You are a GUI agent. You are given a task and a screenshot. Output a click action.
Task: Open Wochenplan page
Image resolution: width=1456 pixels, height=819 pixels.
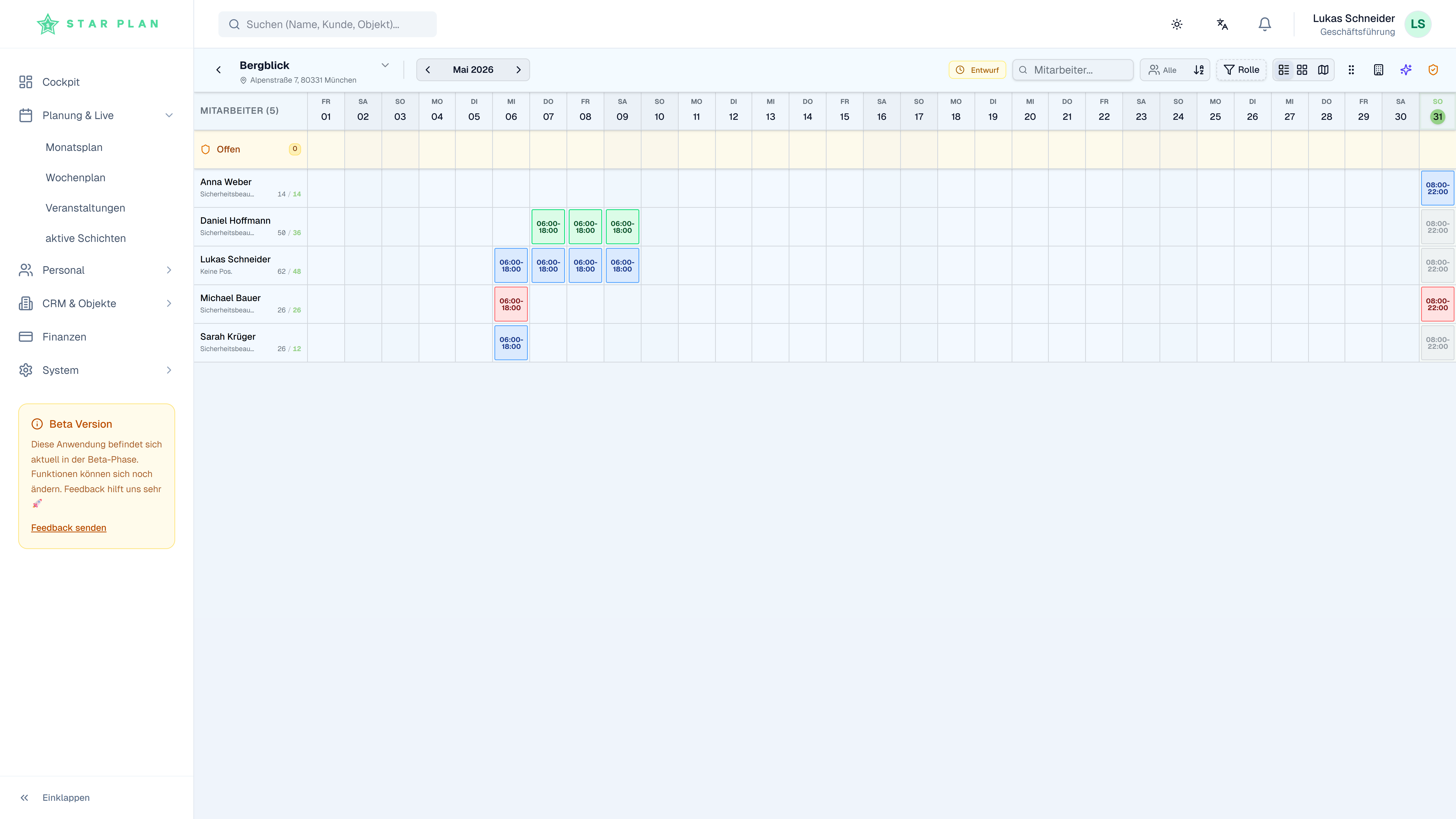(x=76, y=178)
